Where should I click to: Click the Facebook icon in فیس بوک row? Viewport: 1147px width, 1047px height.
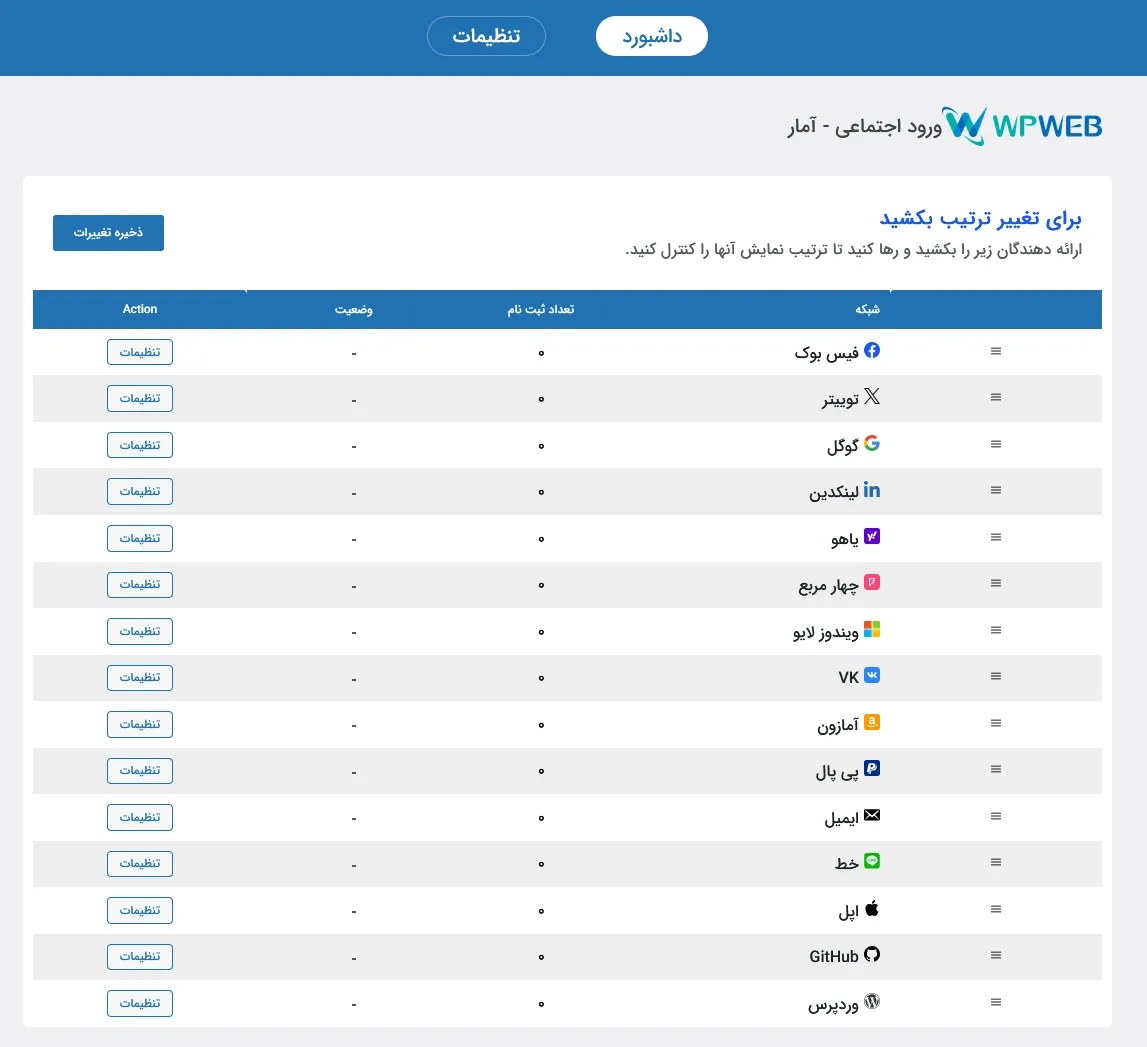click(871, 350)
